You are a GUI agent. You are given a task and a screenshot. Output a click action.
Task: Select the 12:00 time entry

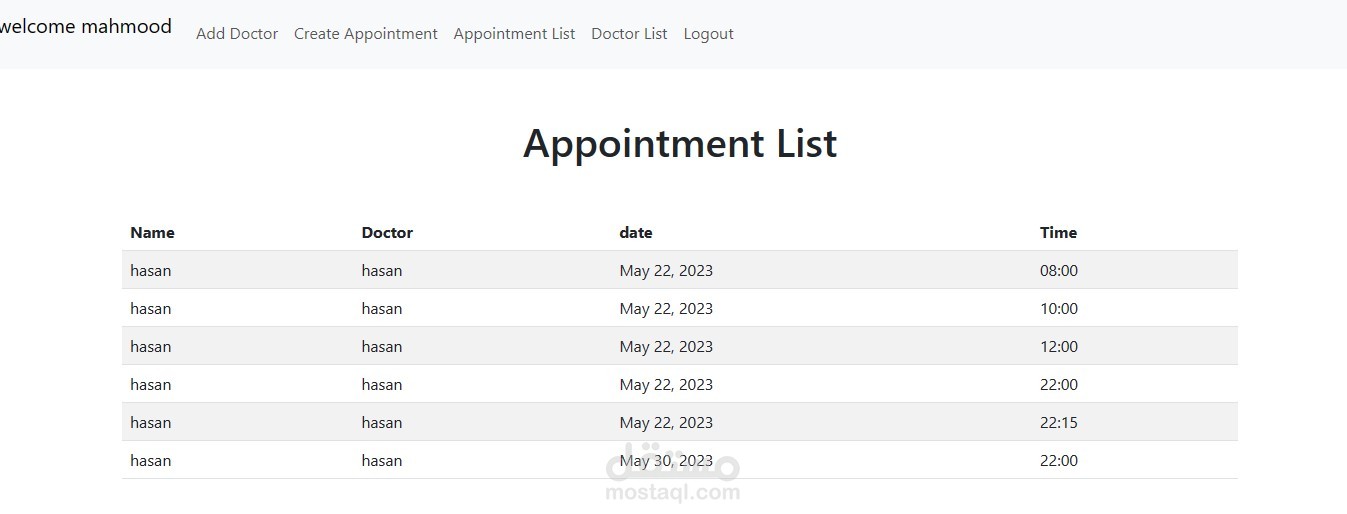click(1059, 347)
